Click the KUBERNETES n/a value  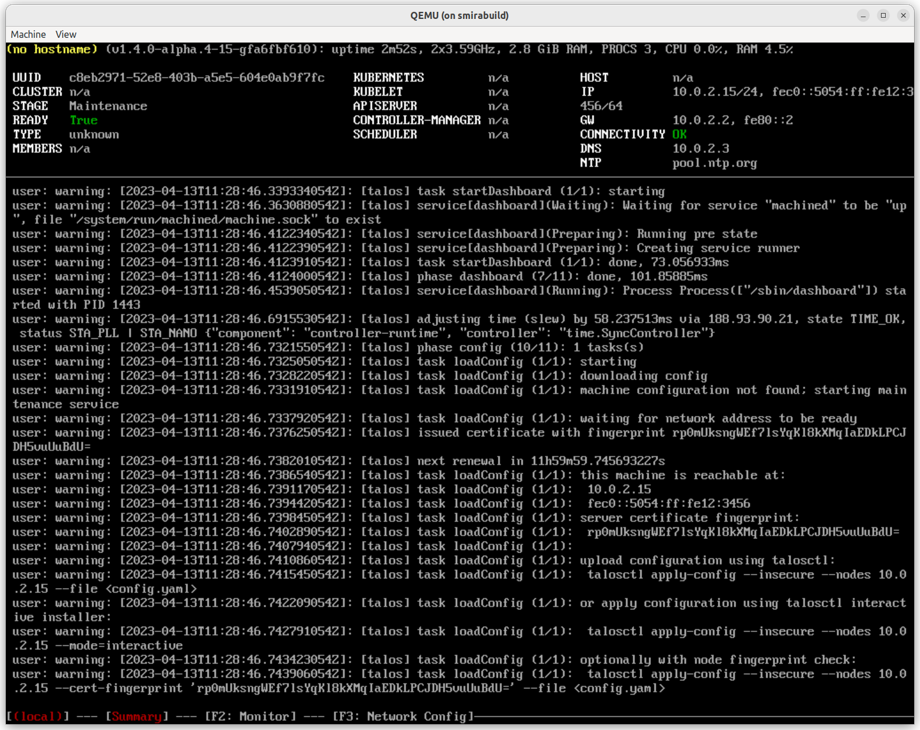[498, 77]
